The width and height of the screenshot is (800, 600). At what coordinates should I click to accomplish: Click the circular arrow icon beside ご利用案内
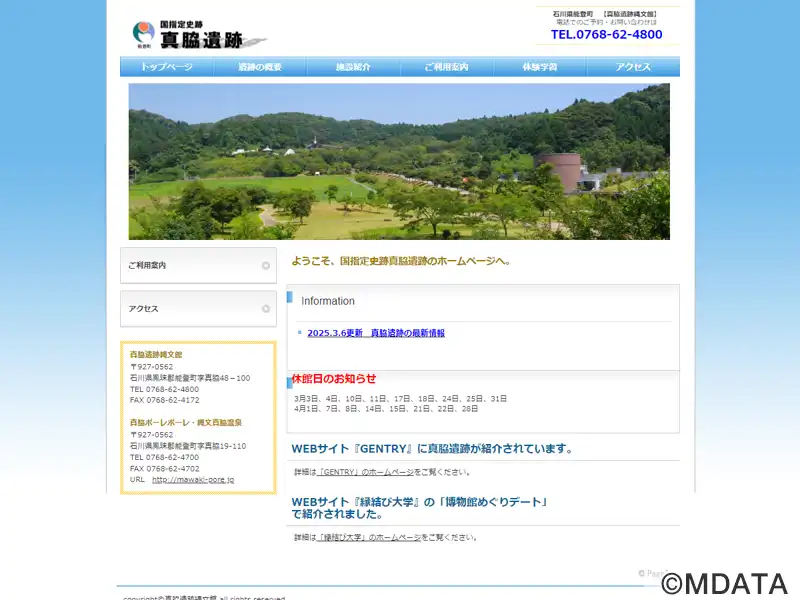coord(266,265)
